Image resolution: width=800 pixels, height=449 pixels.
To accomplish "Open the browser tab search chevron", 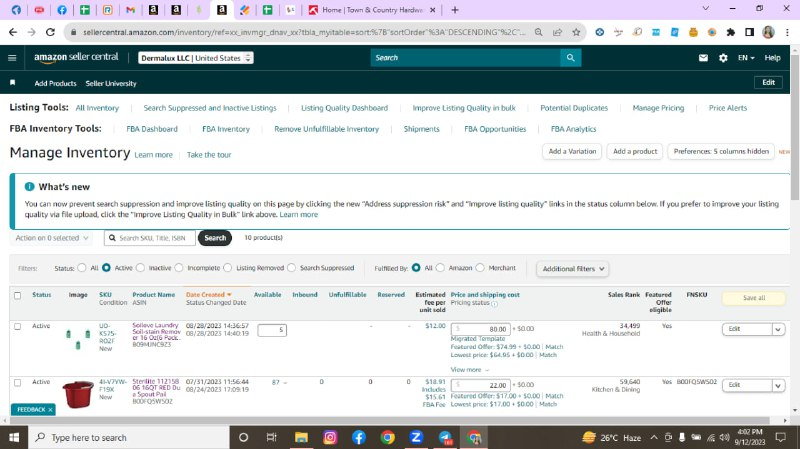I will click(706, 9).
